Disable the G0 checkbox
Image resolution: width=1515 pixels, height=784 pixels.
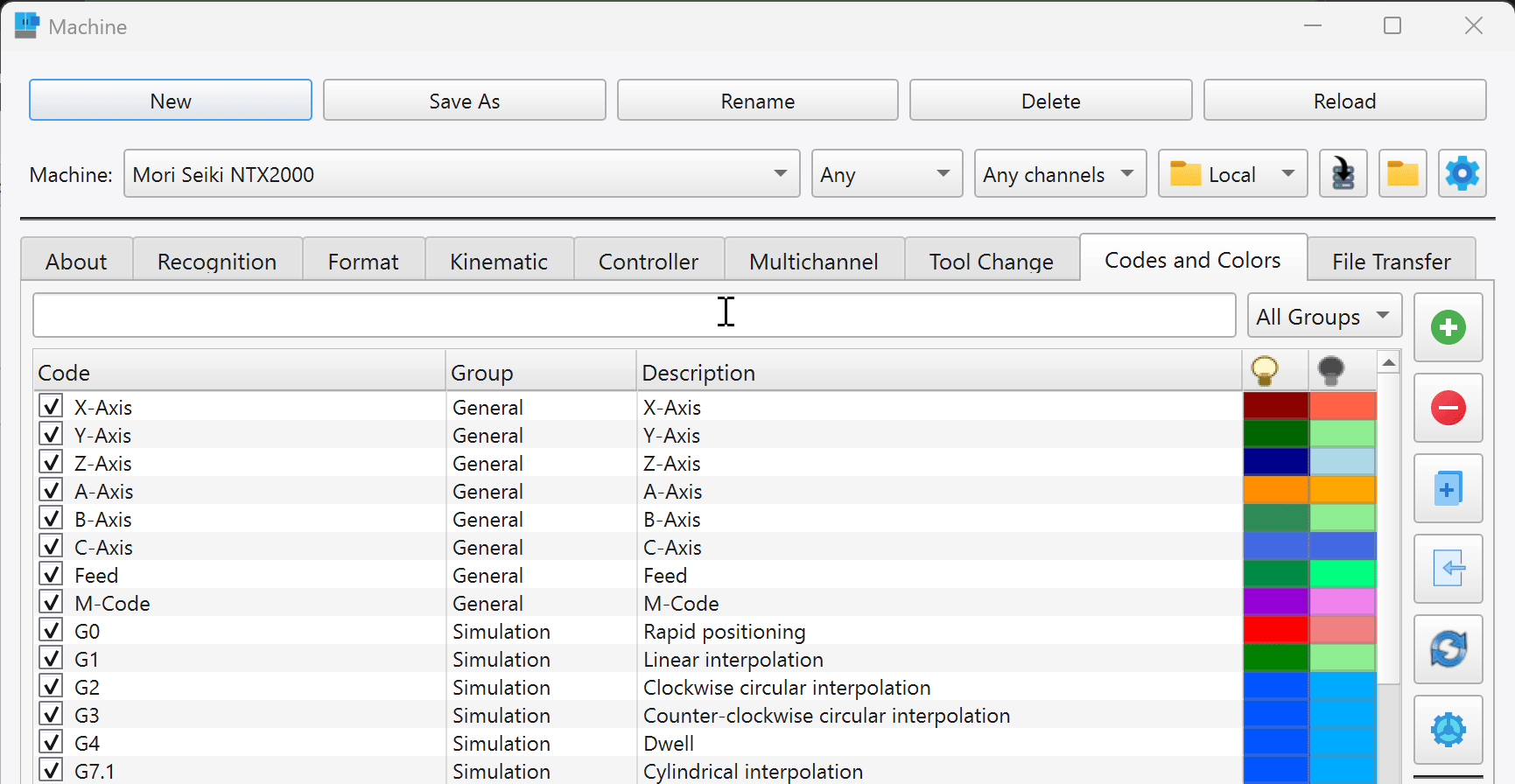tap(52, 630)
